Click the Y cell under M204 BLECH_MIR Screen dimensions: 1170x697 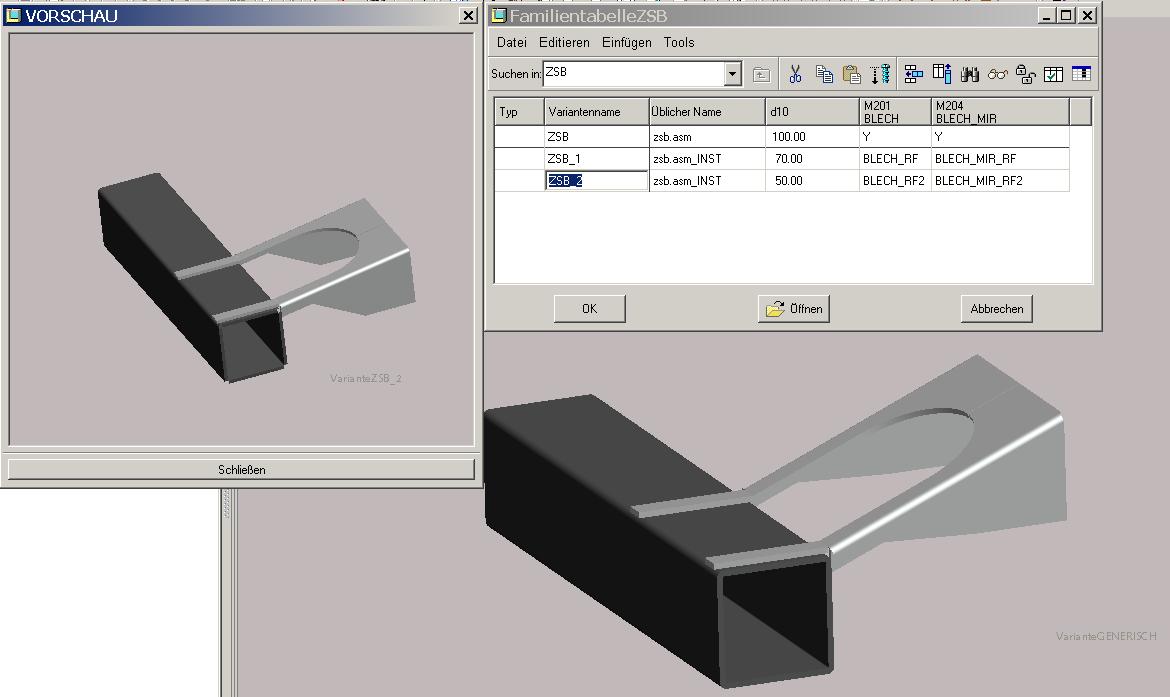1001,137
